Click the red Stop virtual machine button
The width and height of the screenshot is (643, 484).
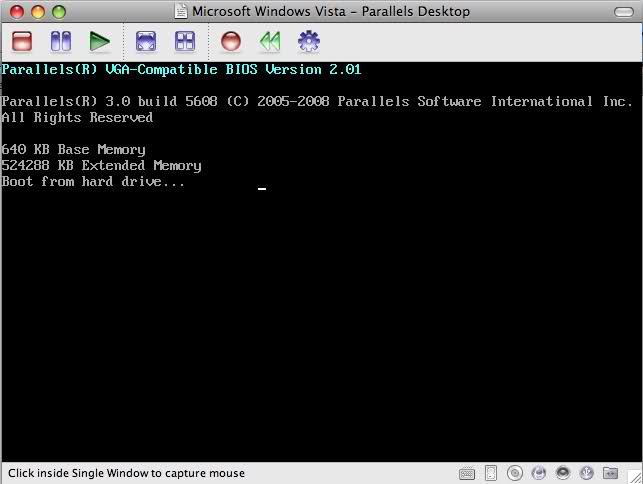tap(22, 41)
